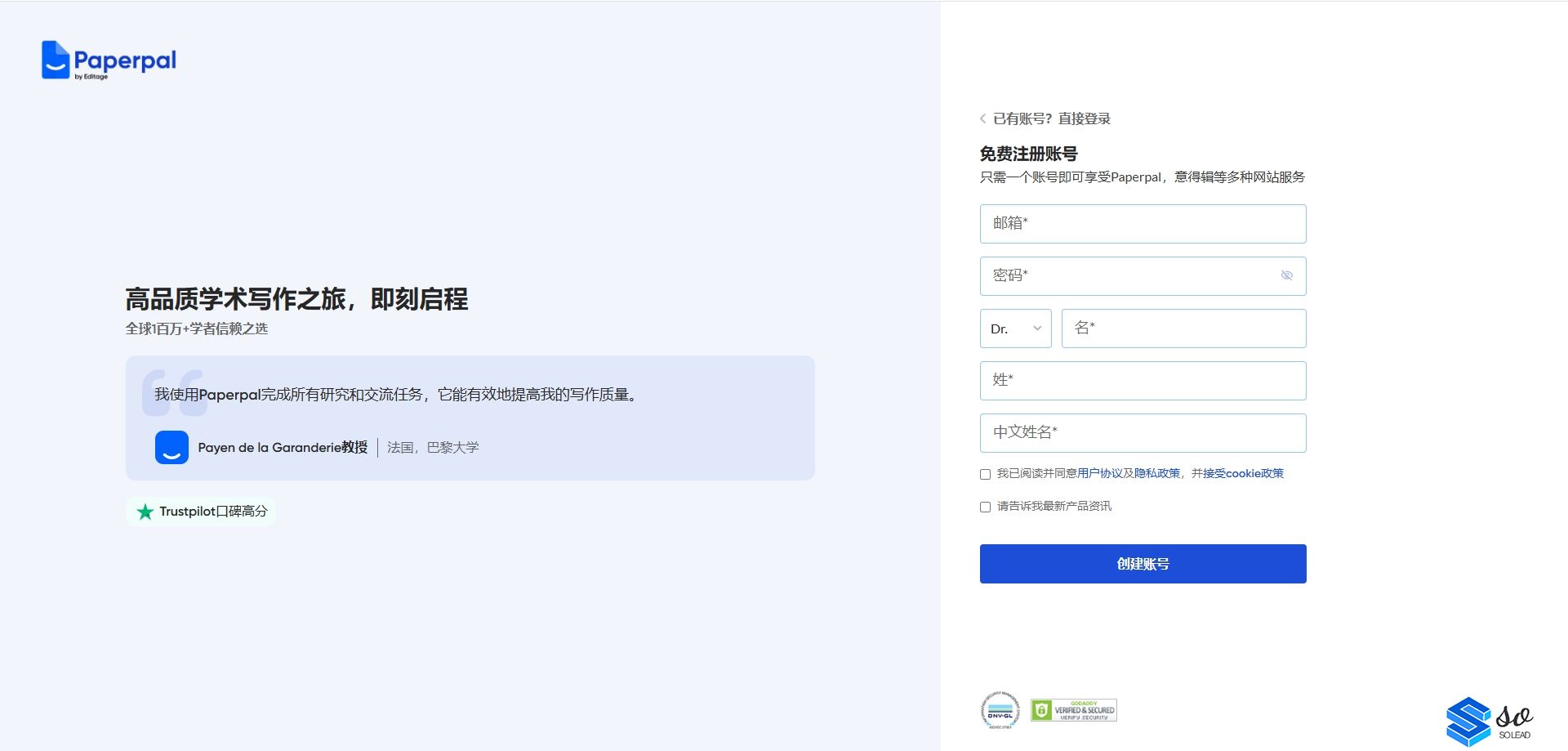Click the Paperpal avatar icon in testimonial
The height and width of the screenshot is (751, 1568).
click(171, 448)
